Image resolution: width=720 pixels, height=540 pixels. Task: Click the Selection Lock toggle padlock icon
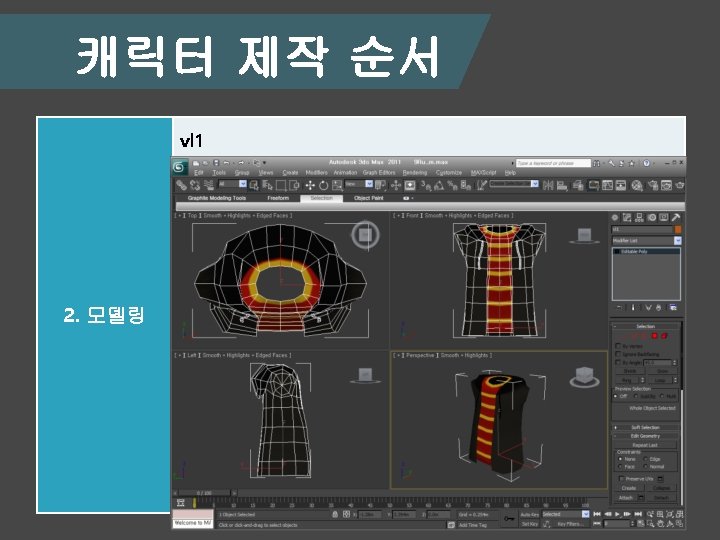[x=335, y=515]
